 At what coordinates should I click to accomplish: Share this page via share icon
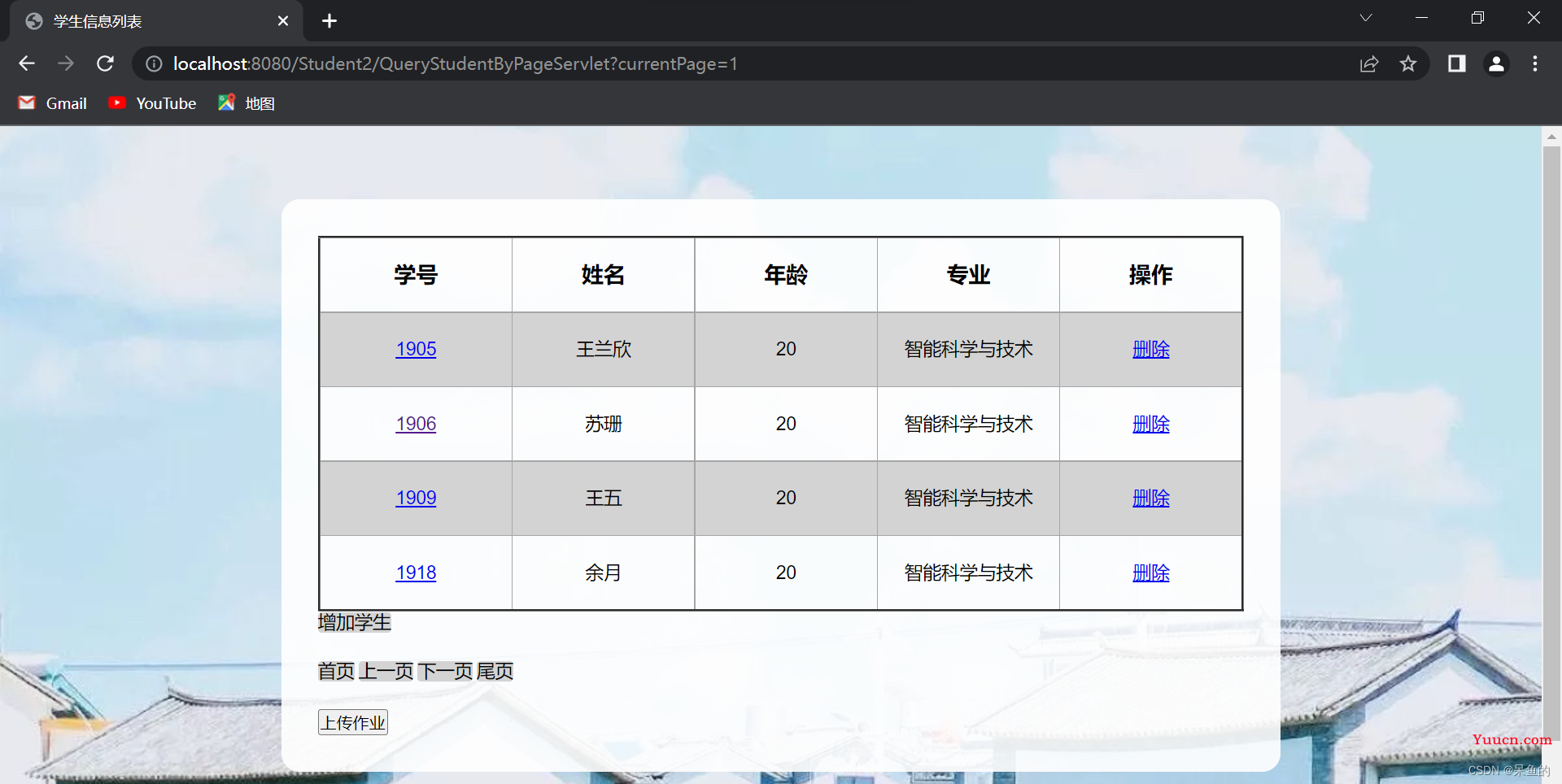(x=1369, y=63)
